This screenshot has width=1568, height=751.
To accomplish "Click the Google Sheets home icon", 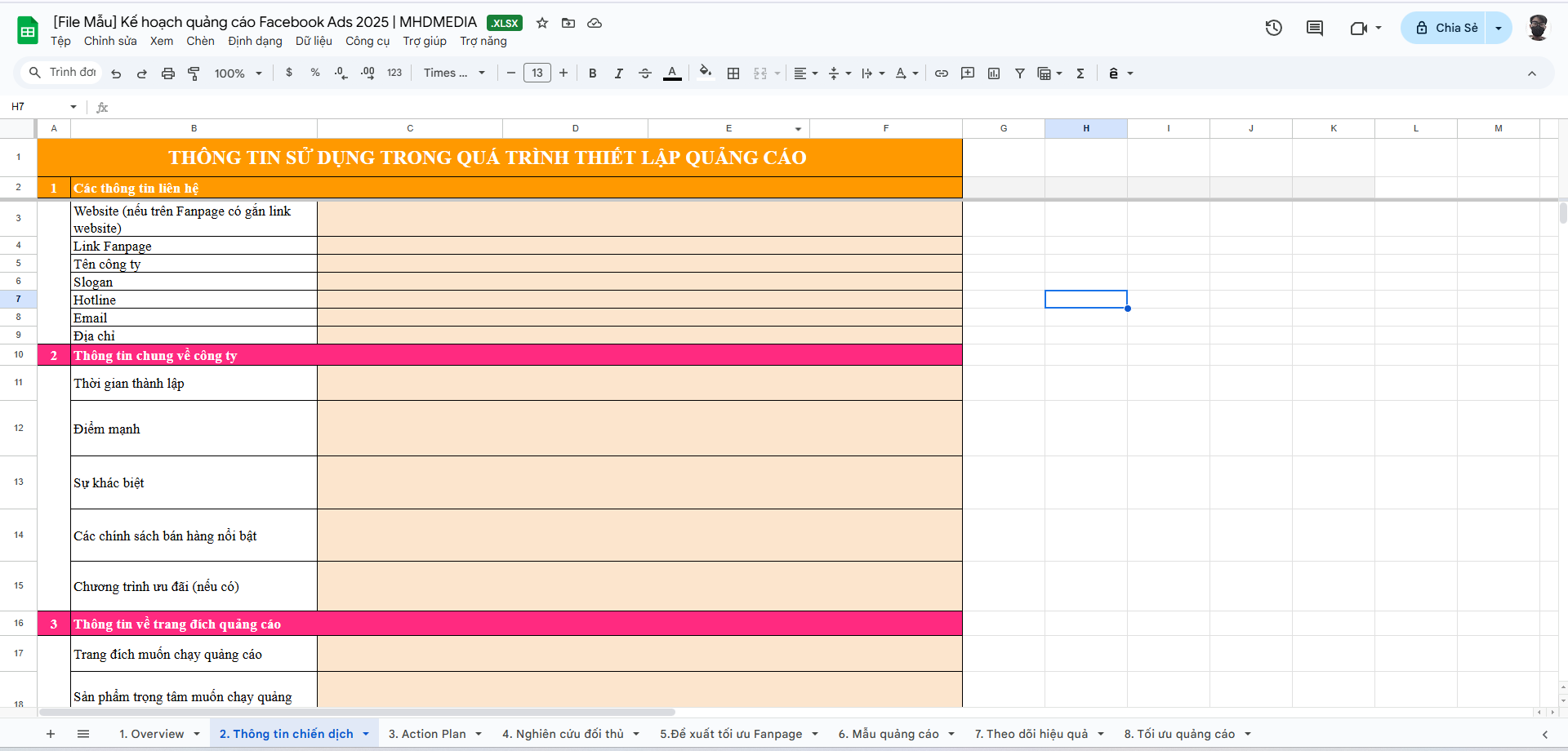I will pos(28,30).
